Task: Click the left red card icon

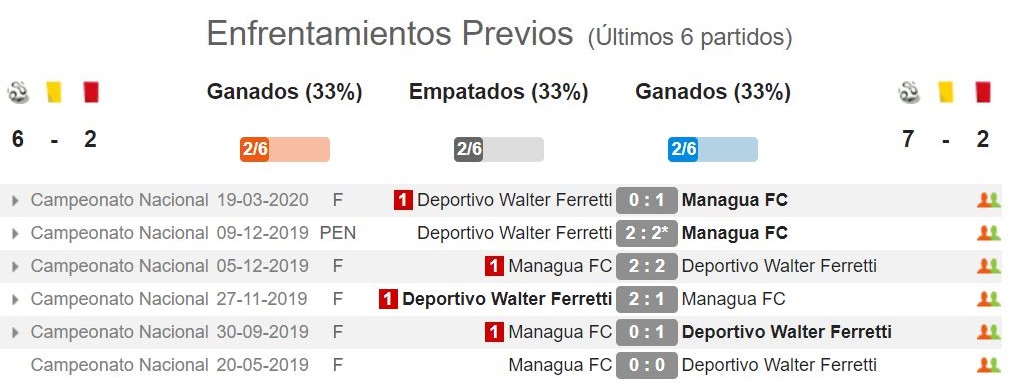Action: [x=90, y=92]
